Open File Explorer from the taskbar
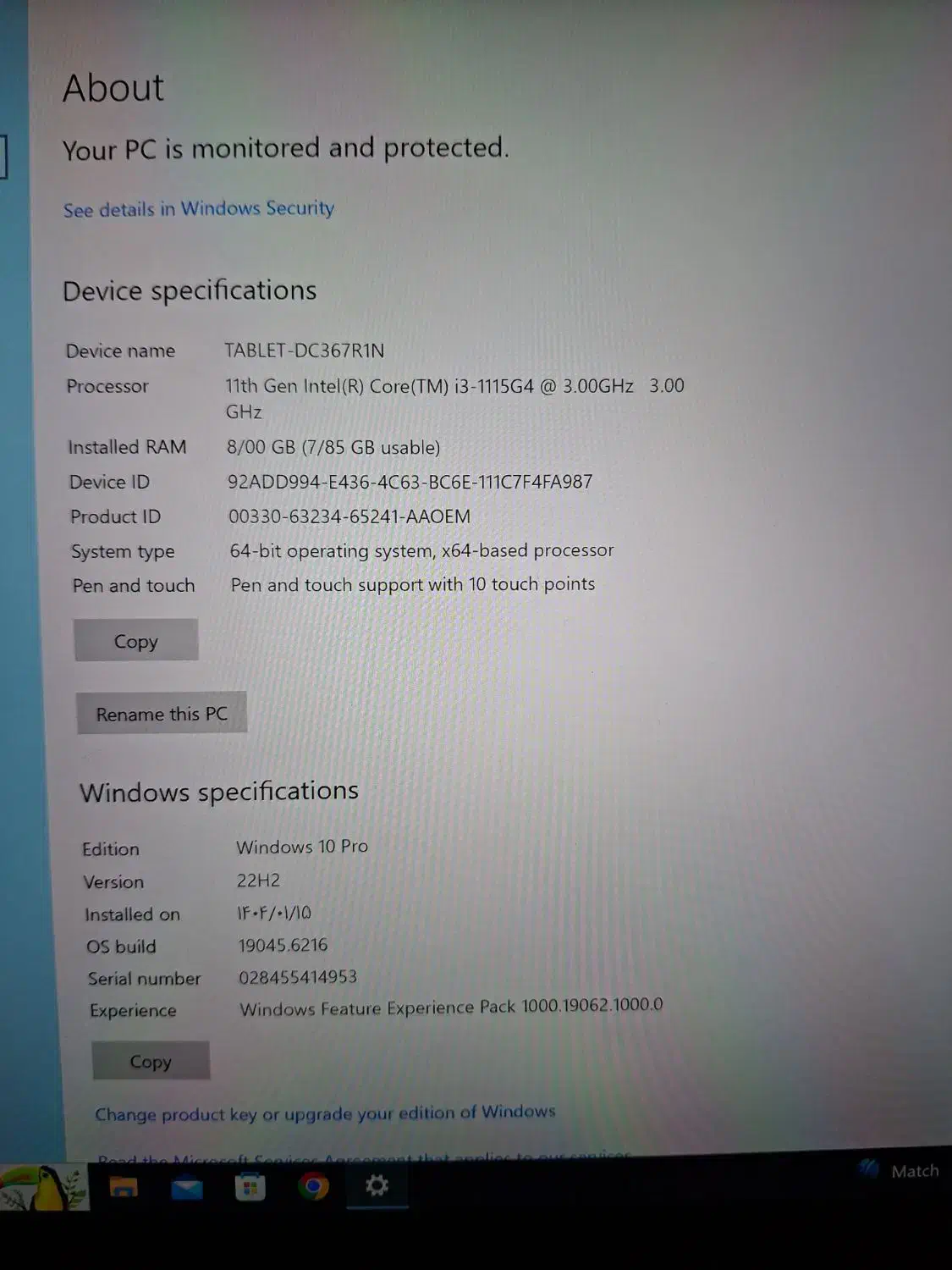Viewport: 952px width, 1270px height. click(x=124, y=1187)
